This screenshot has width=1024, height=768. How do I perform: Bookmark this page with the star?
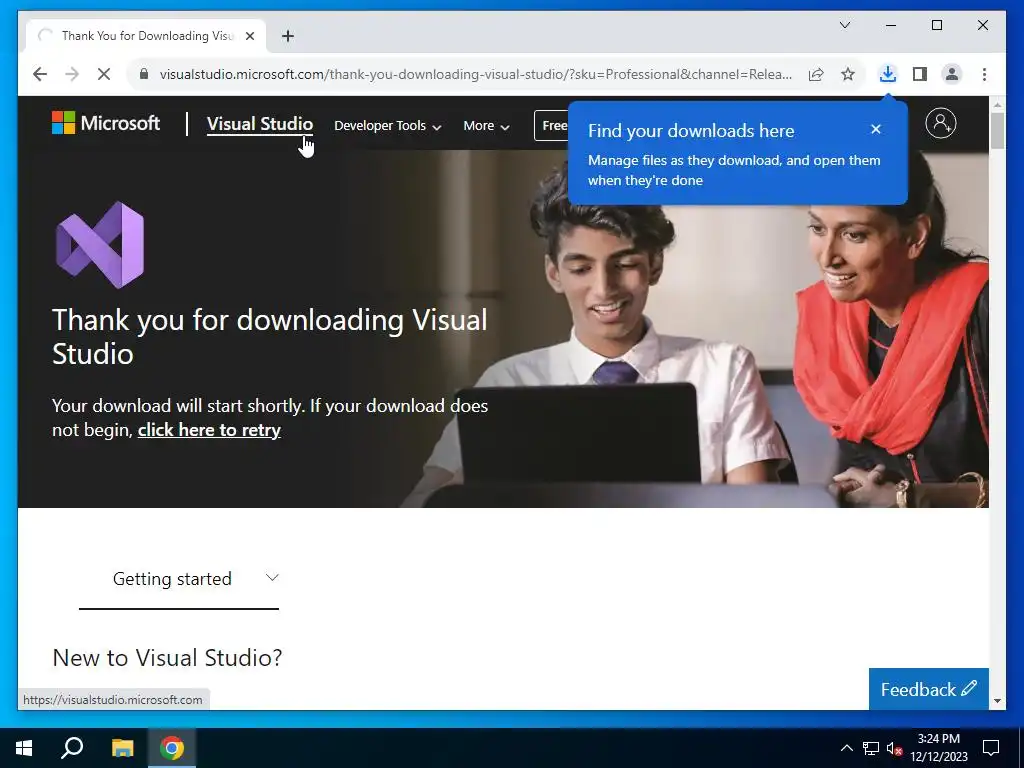848,74
